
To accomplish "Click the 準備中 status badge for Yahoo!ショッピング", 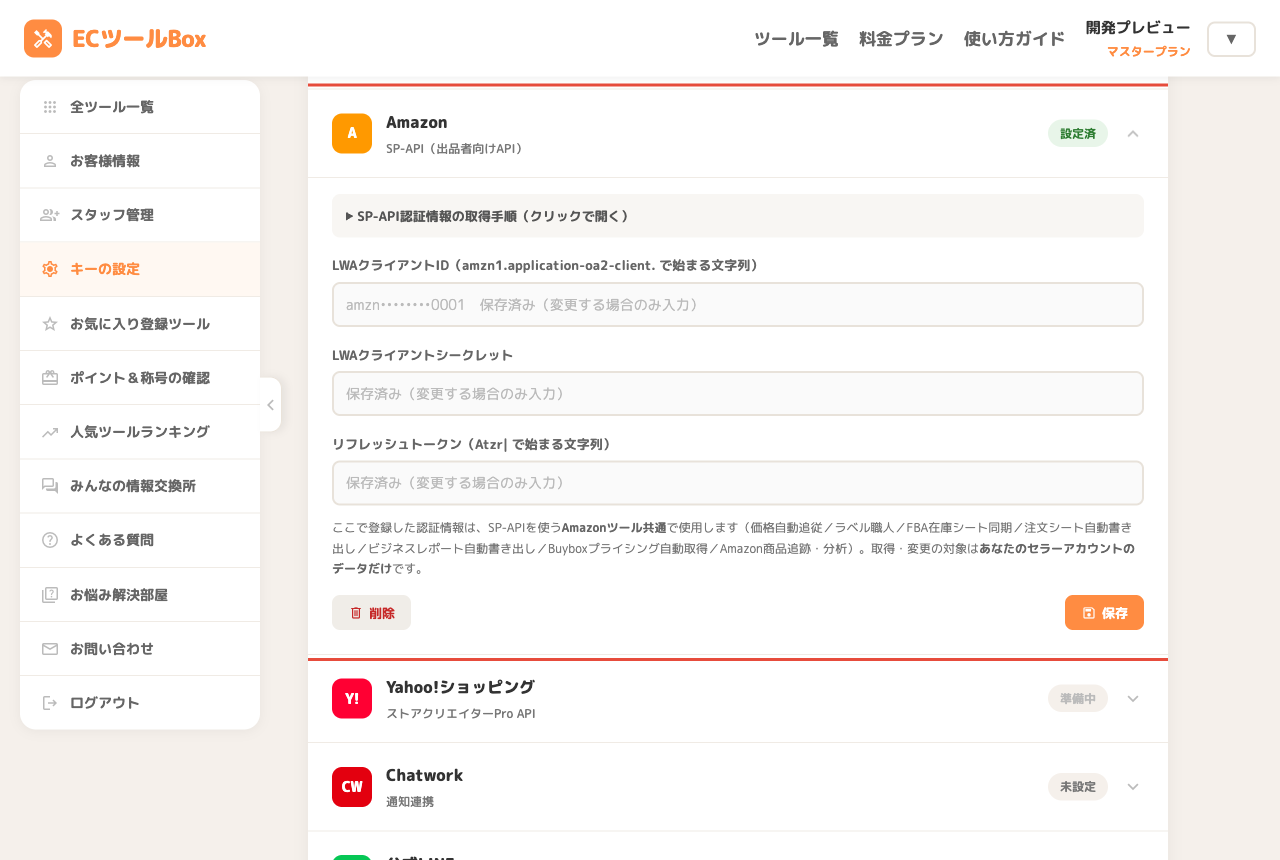I will [1078, 698].
